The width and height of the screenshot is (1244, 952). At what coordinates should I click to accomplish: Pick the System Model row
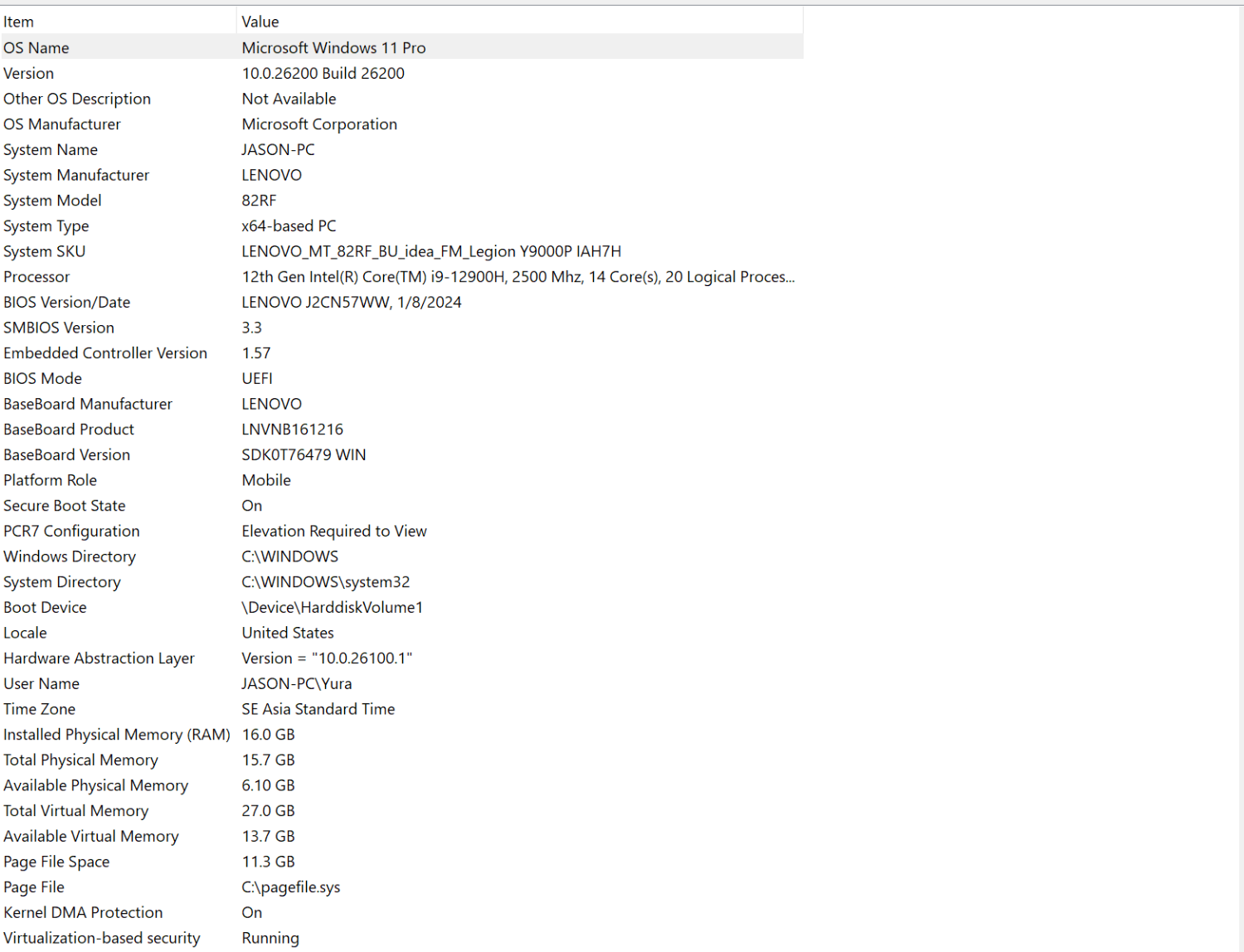pyautogui.click(x=52, y=201)
